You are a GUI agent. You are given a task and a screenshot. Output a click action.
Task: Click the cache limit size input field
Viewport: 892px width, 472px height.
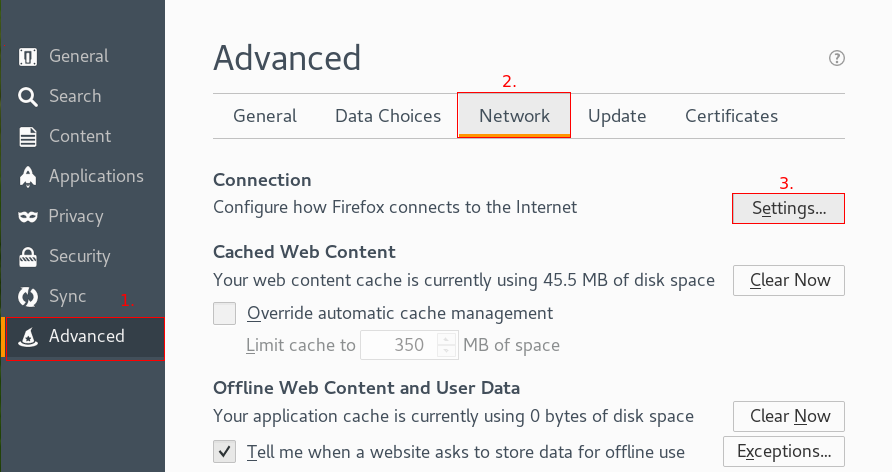[397, 346]
